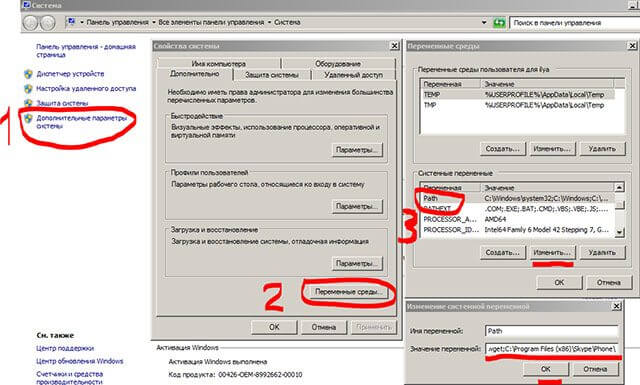
Task: Close the Изменение системной переменной dialog
Action: pos(617,306)
